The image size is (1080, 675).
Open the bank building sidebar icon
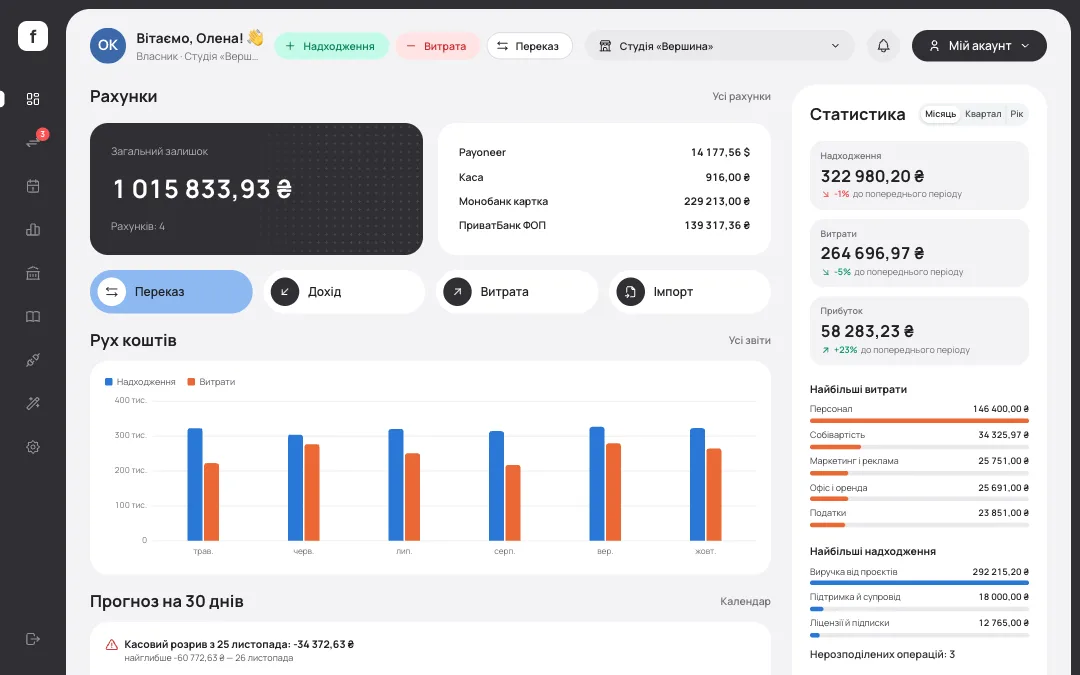[32, 273]
